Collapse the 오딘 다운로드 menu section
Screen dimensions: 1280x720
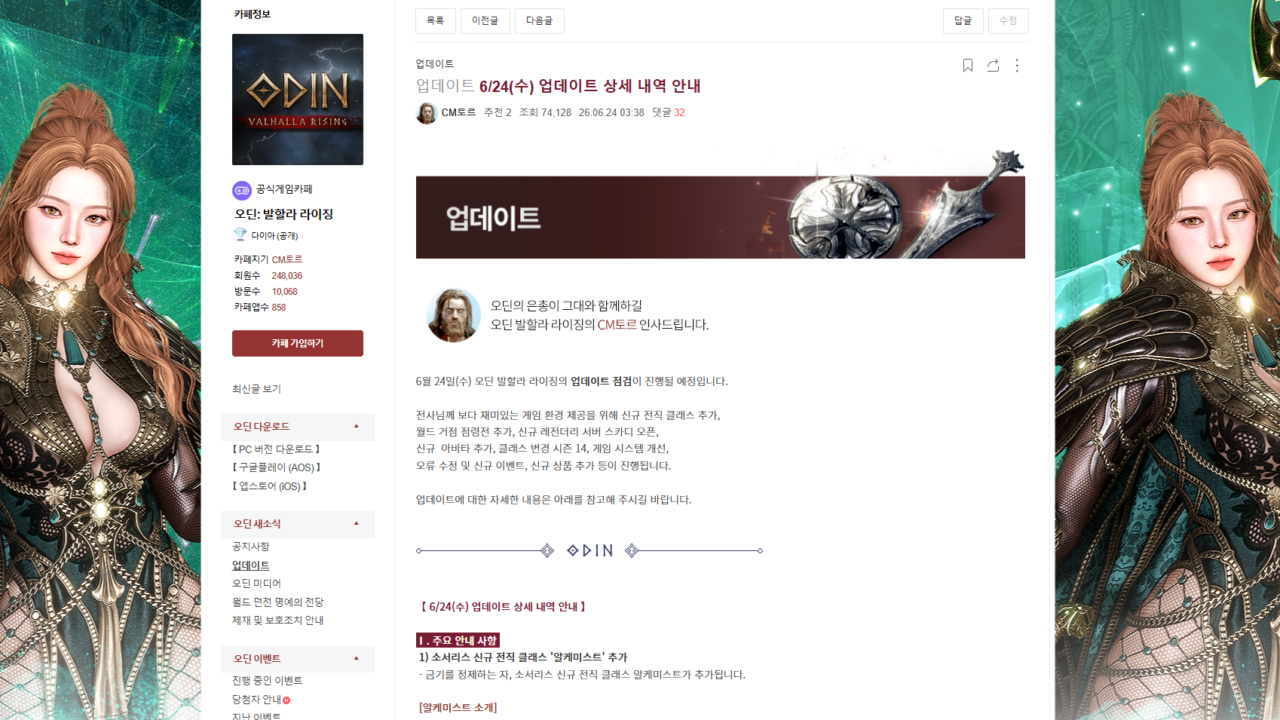coord(356,427)
